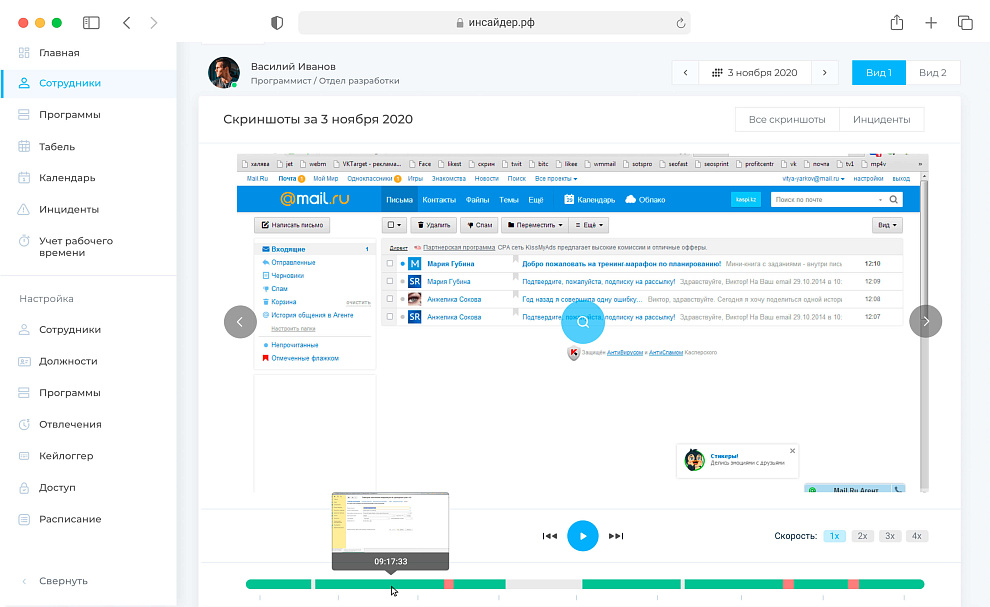
Task: Go to previous screenshot with left arrow
Action: [240, 321]
